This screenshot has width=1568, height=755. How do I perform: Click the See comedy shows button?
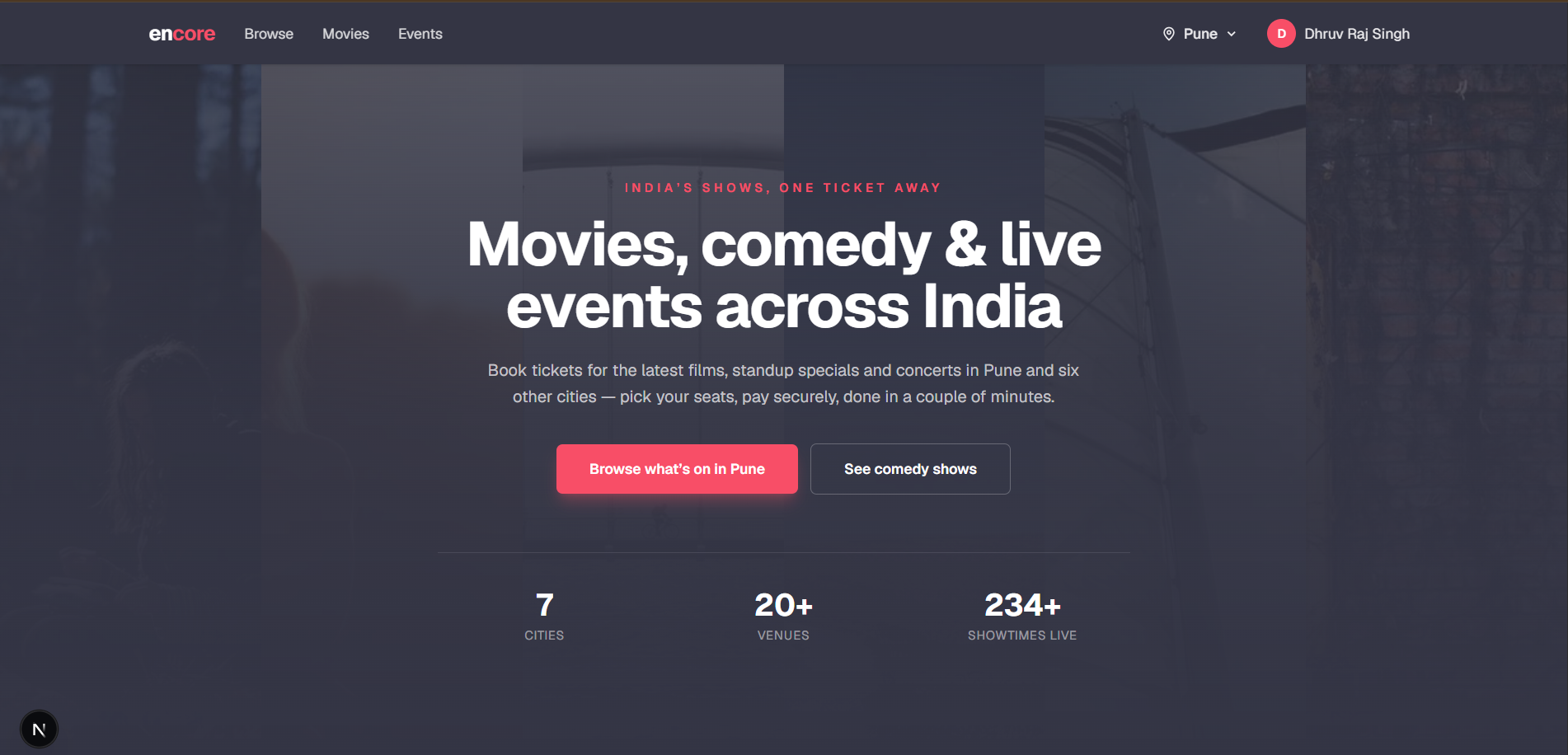tap(910, 469)
